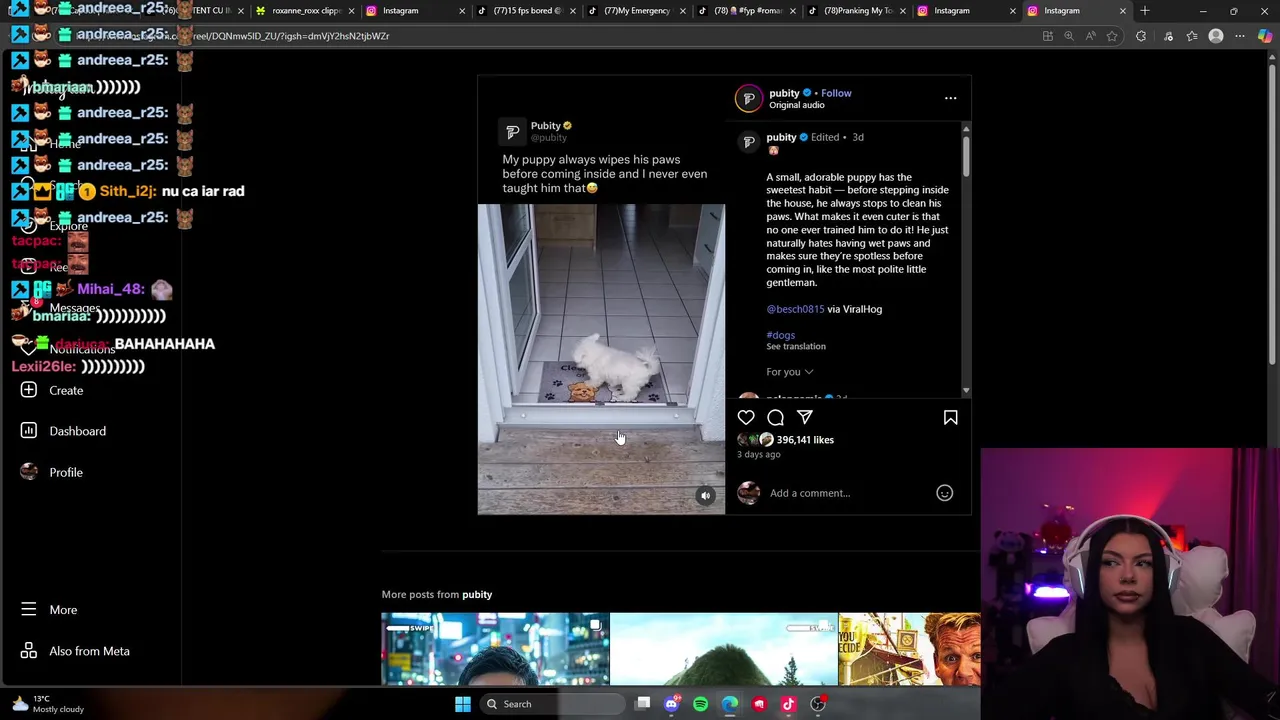
Task: Mute or unmute the reel audio
Action: tap(705, 495)
